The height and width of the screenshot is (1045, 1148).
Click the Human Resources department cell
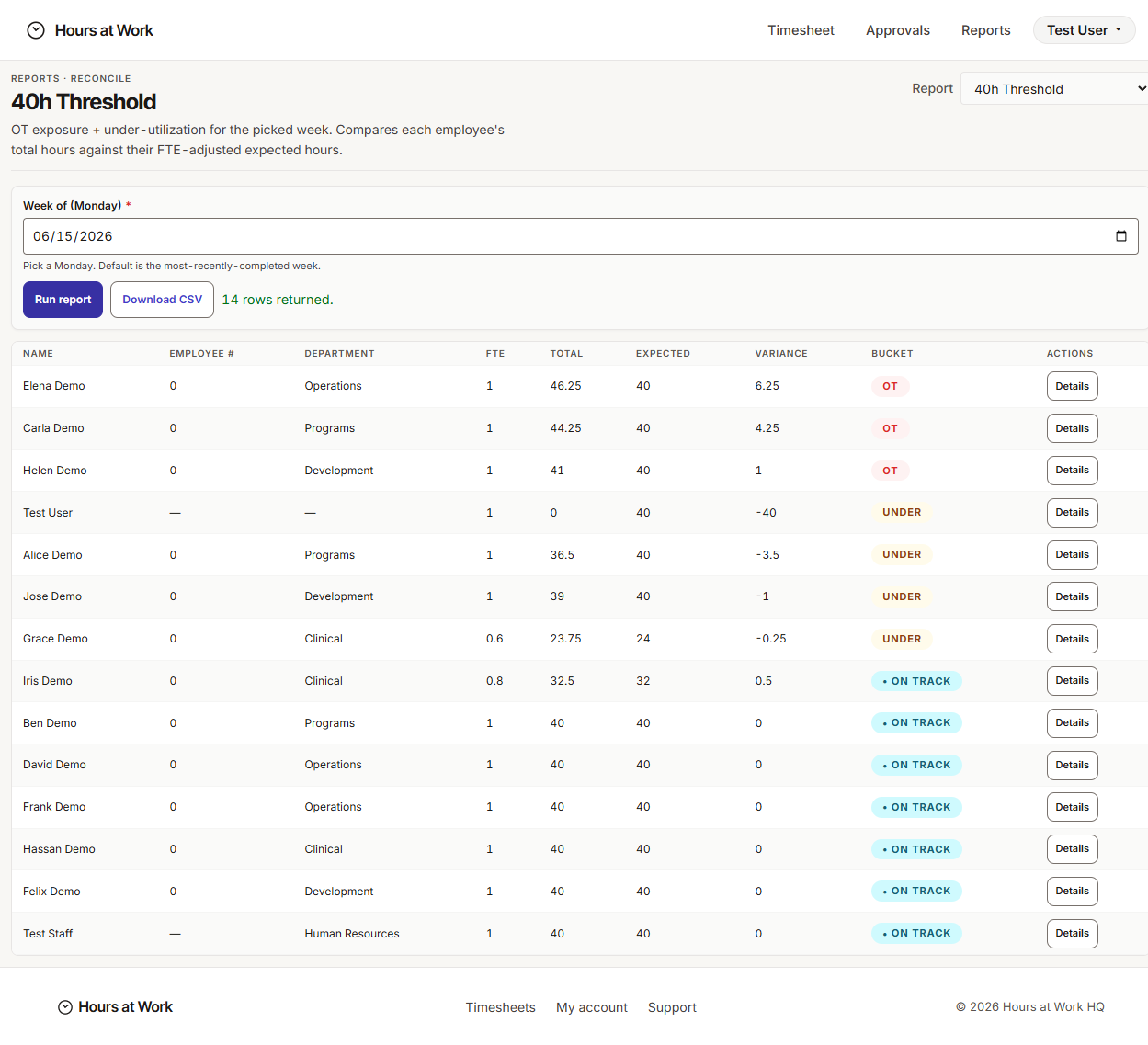coord(352,934)
